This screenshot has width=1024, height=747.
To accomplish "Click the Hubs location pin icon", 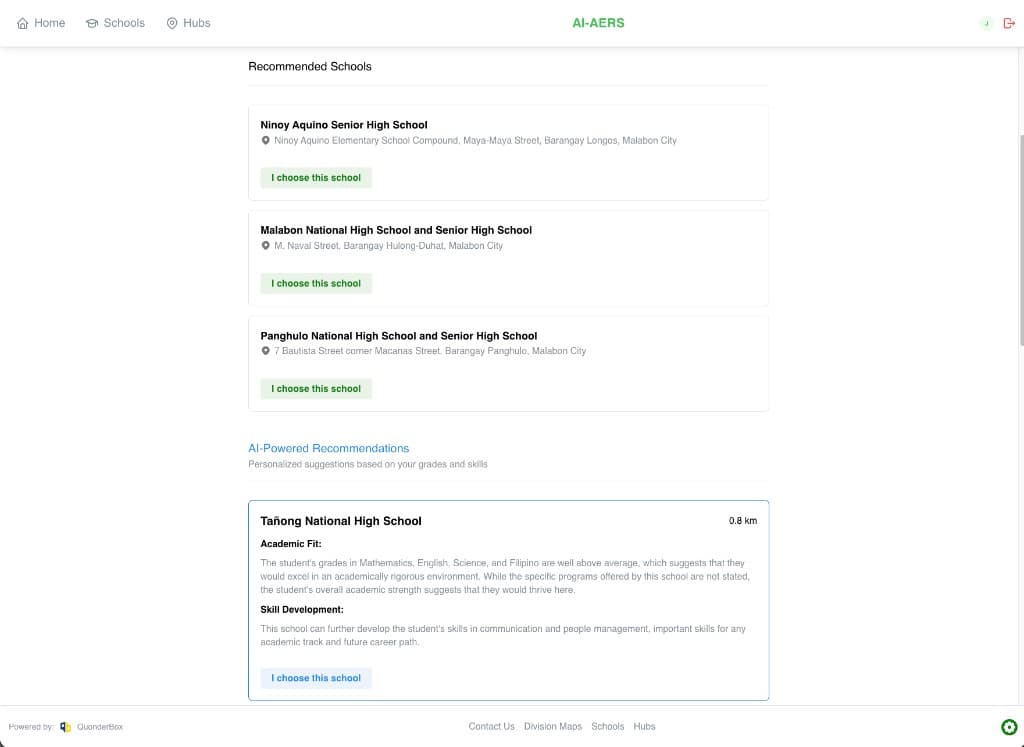I will pyautogui.click(x=172, y=23).
